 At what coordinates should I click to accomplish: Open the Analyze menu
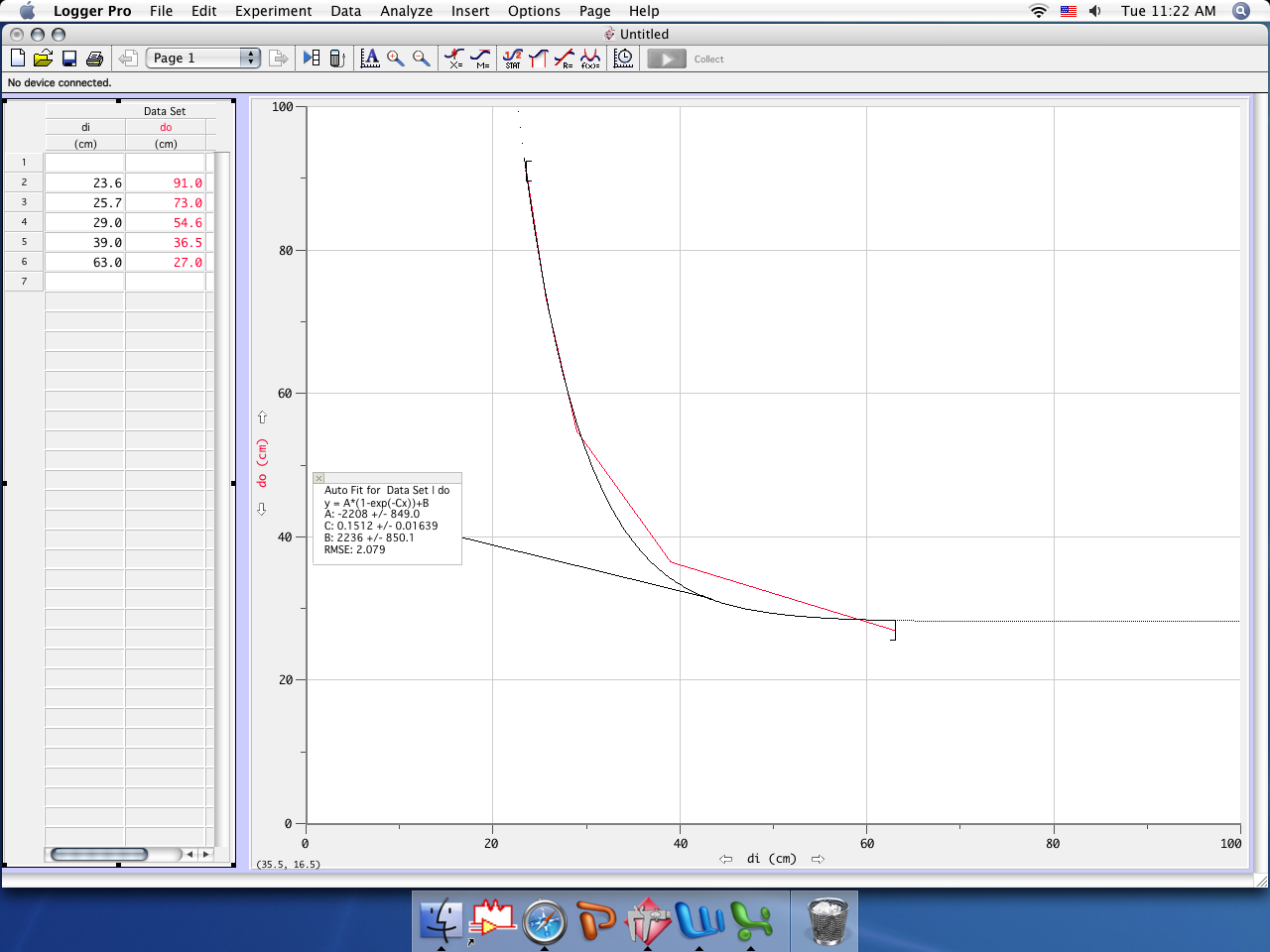pos(406,11)
